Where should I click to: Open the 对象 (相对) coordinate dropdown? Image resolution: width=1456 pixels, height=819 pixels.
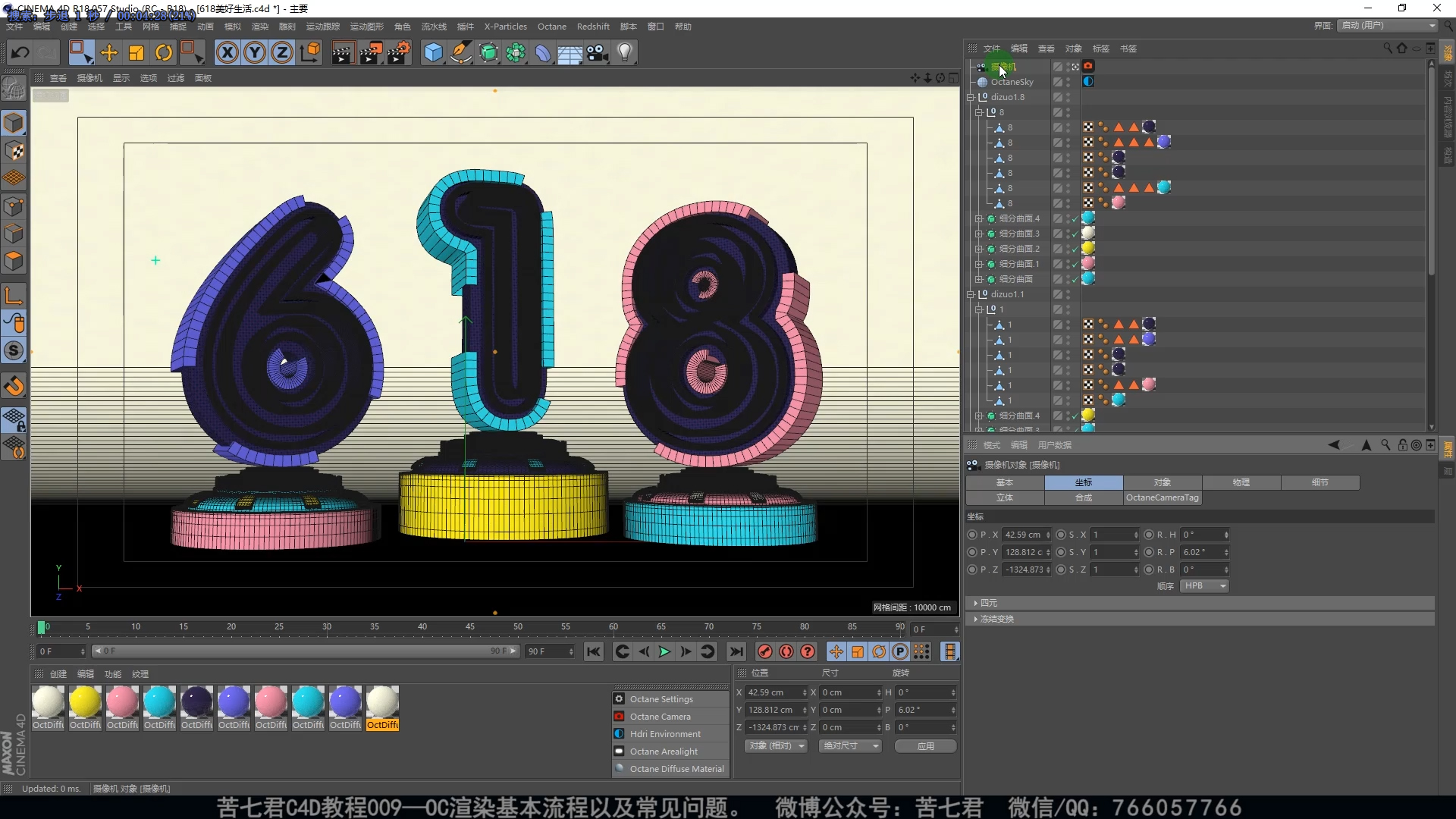click(775, 746)
